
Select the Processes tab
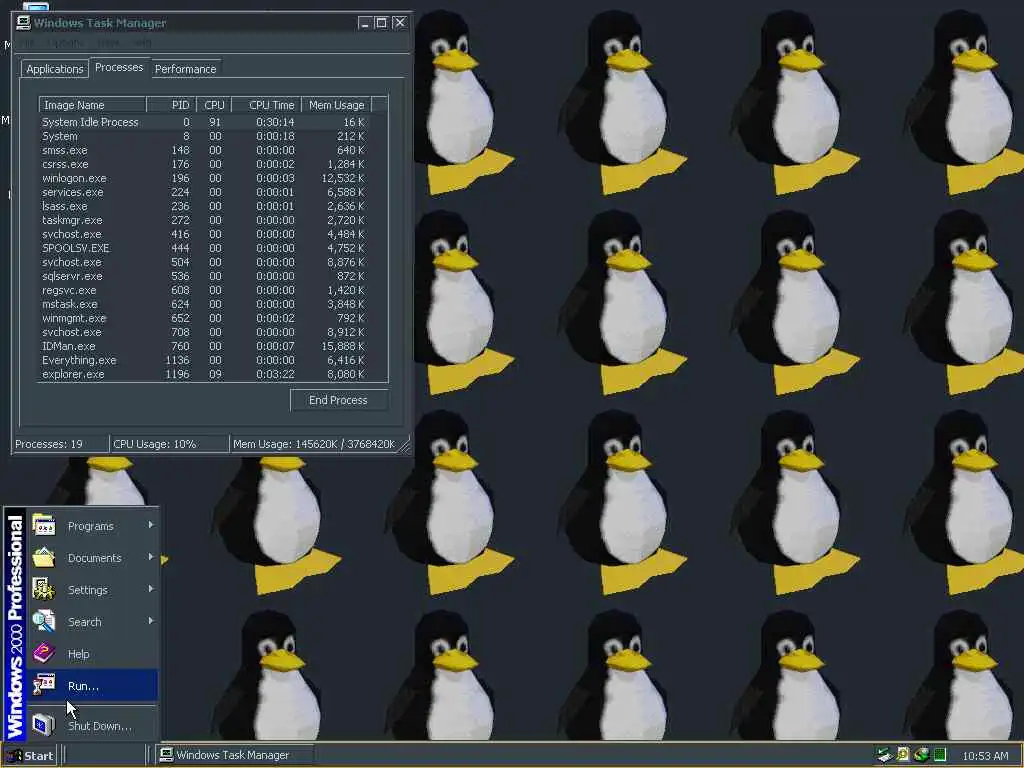click(119, 67)
